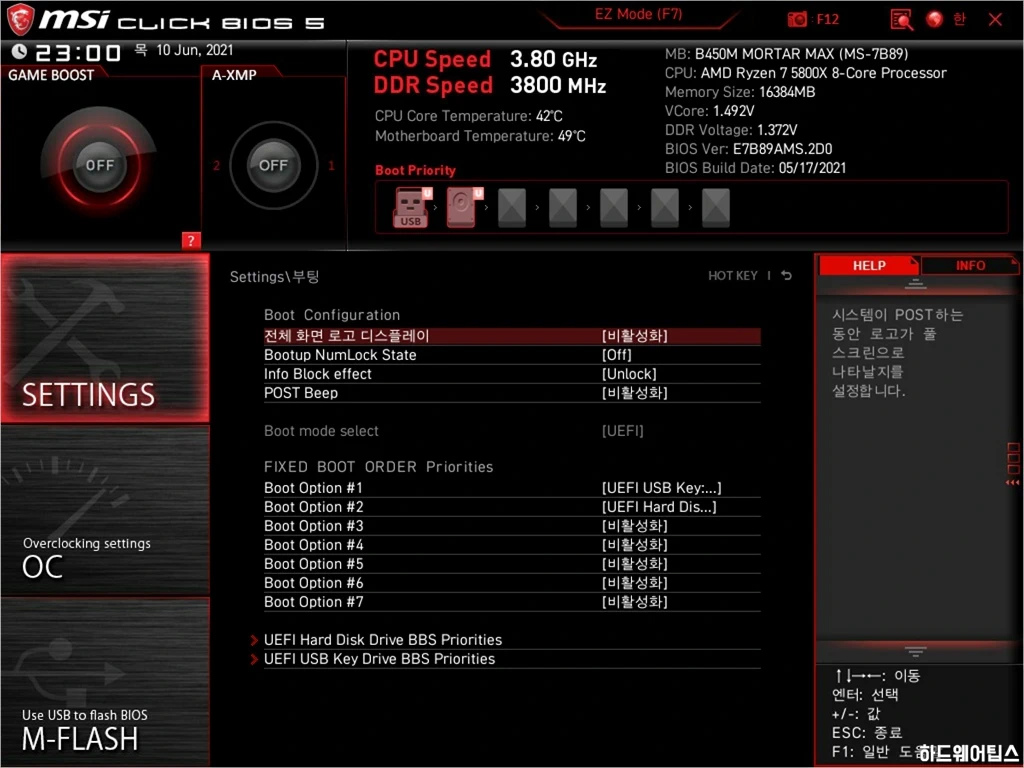The height and width of the screenshot is (768, 1024).
Task: Click the MSI dragon logo
Action: coord(20,20)
